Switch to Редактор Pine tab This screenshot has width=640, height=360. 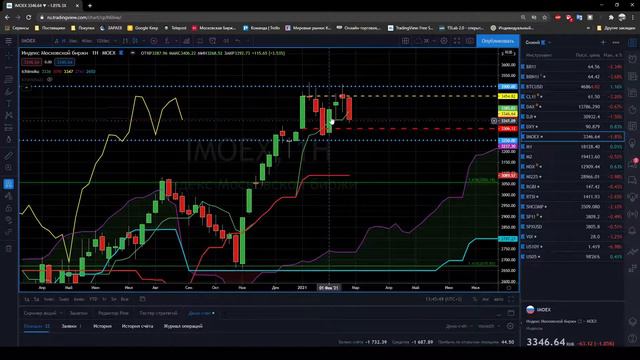tap(113, 313)
